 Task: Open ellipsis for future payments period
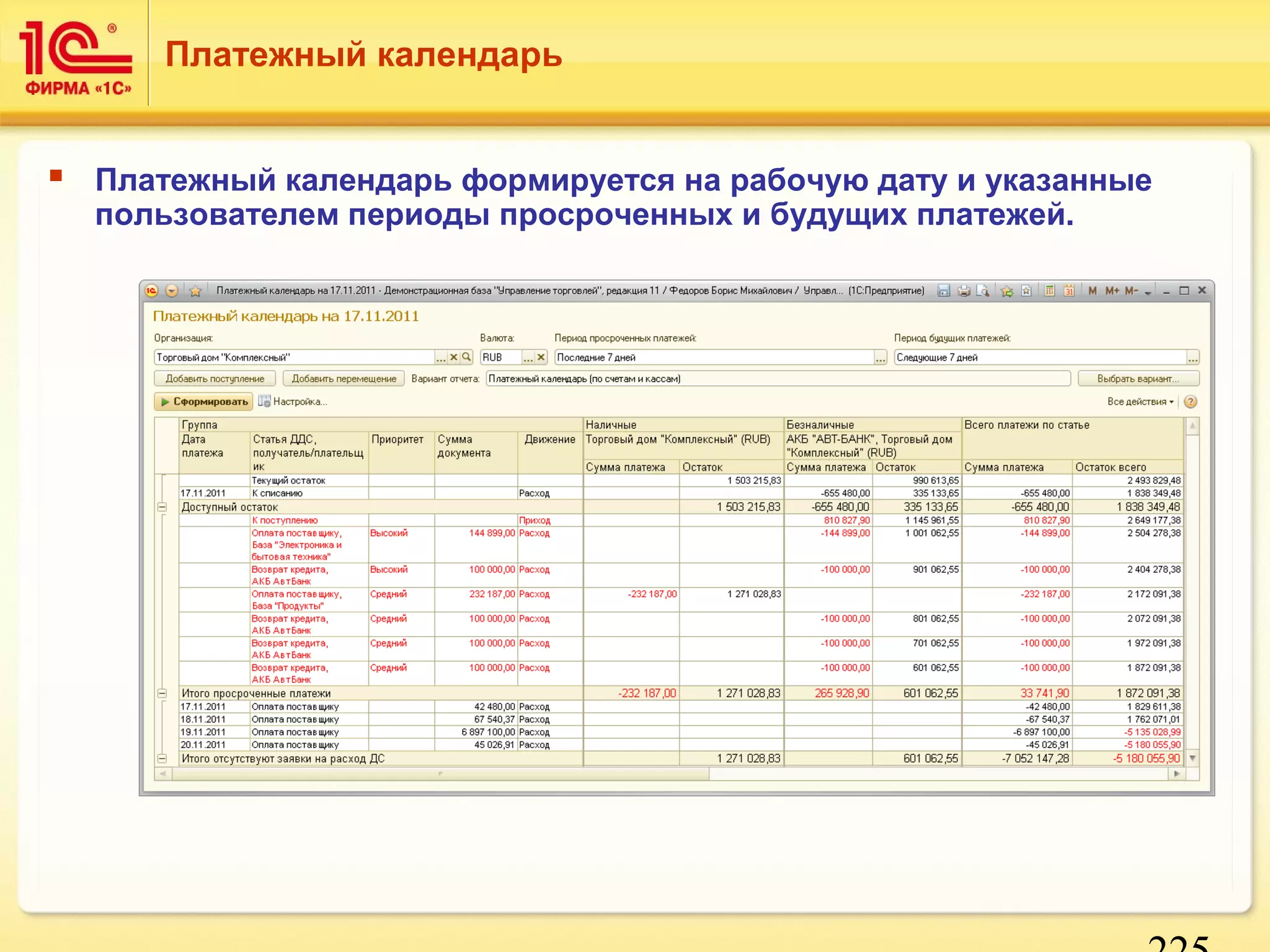[1193, 358]
